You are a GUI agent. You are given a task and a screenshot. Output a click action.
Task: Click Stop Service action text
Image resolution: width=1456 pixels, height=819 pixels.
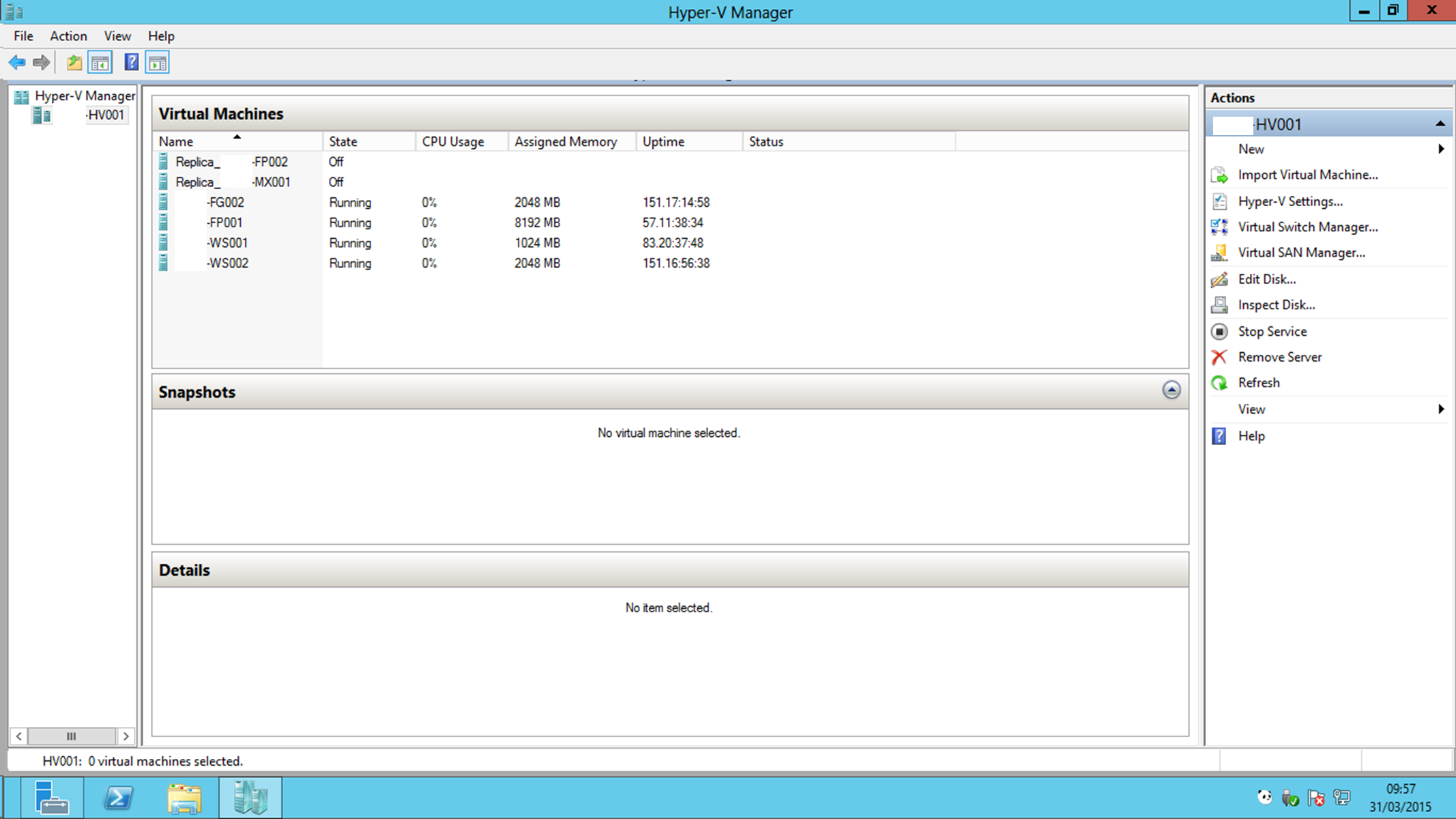[1272, 332]
